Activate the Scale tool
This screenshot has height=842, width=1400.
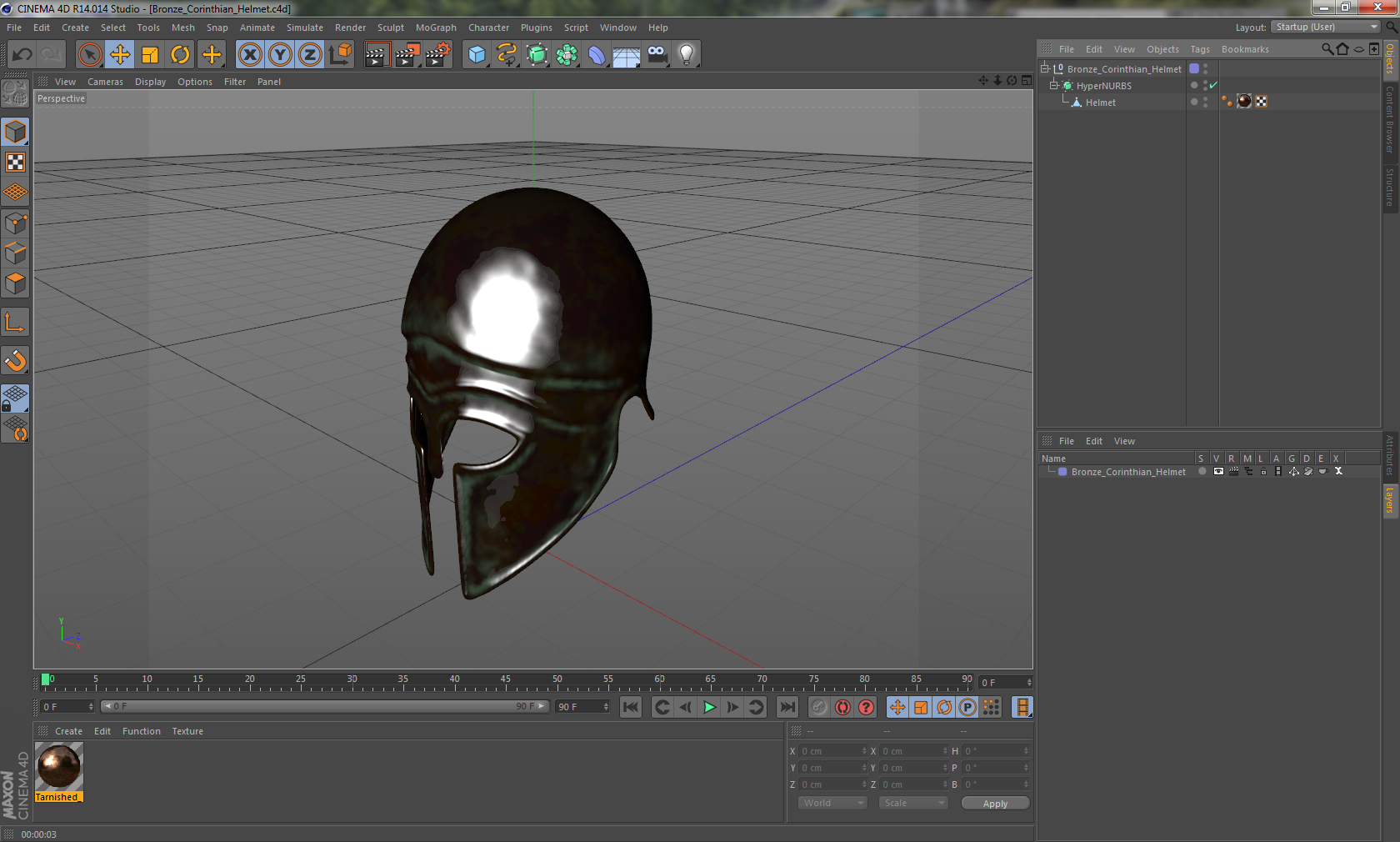(150, 55)
